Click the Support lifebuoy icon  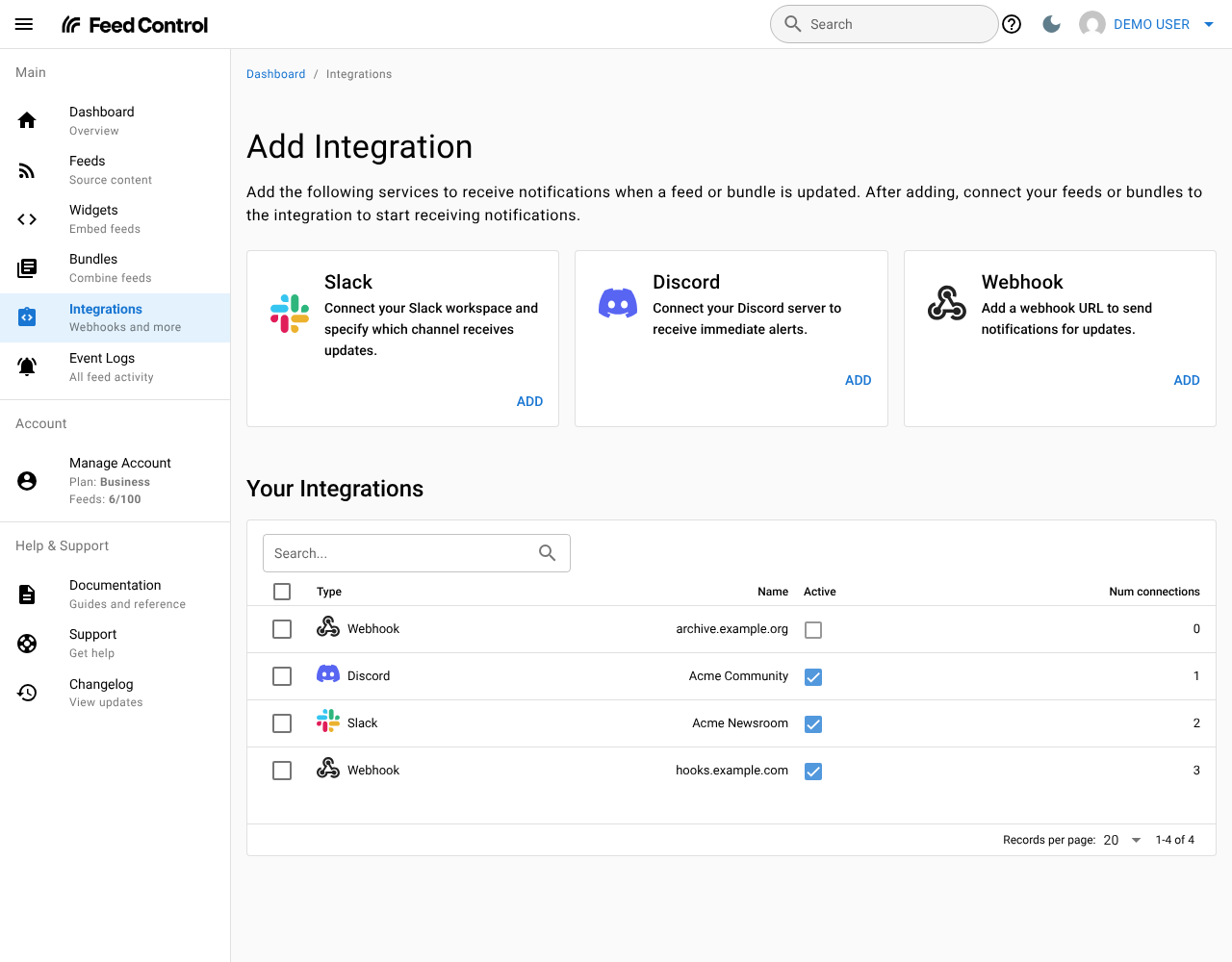pyautogui.click(x=27, y=644)
